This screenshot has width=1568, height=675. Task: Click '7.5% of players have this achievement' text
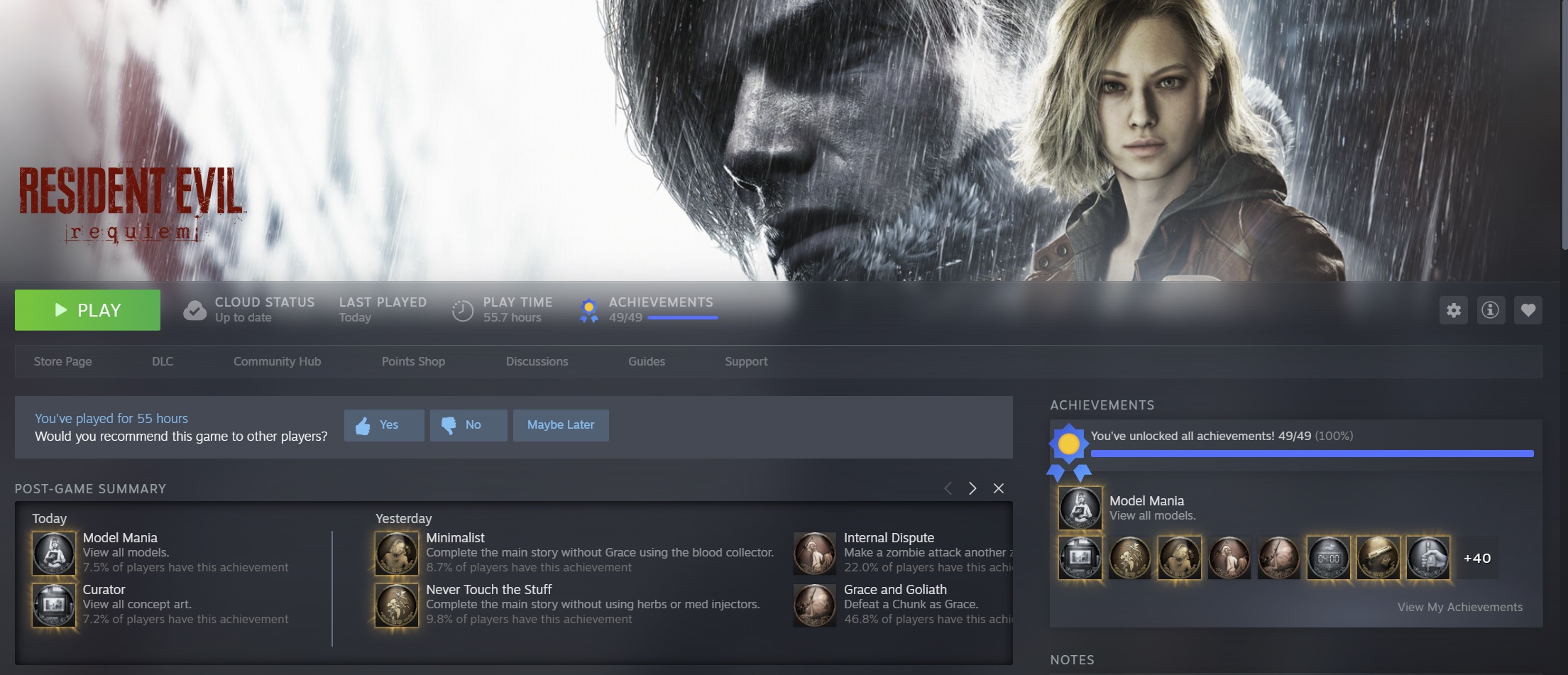tap(186, 568)
